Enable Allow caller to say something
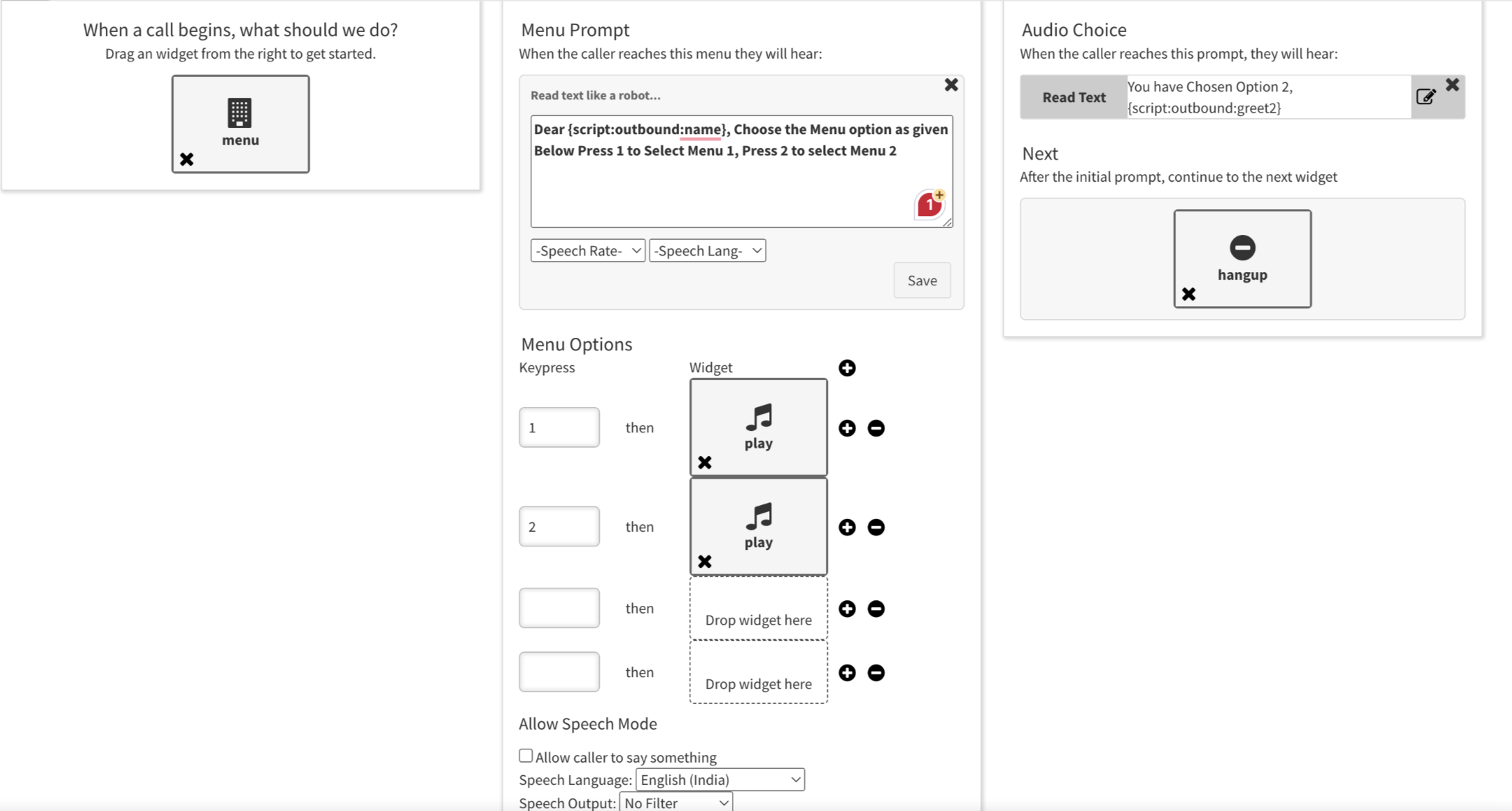This screenshot has width=1512, height=811. (x=525, y=754)
